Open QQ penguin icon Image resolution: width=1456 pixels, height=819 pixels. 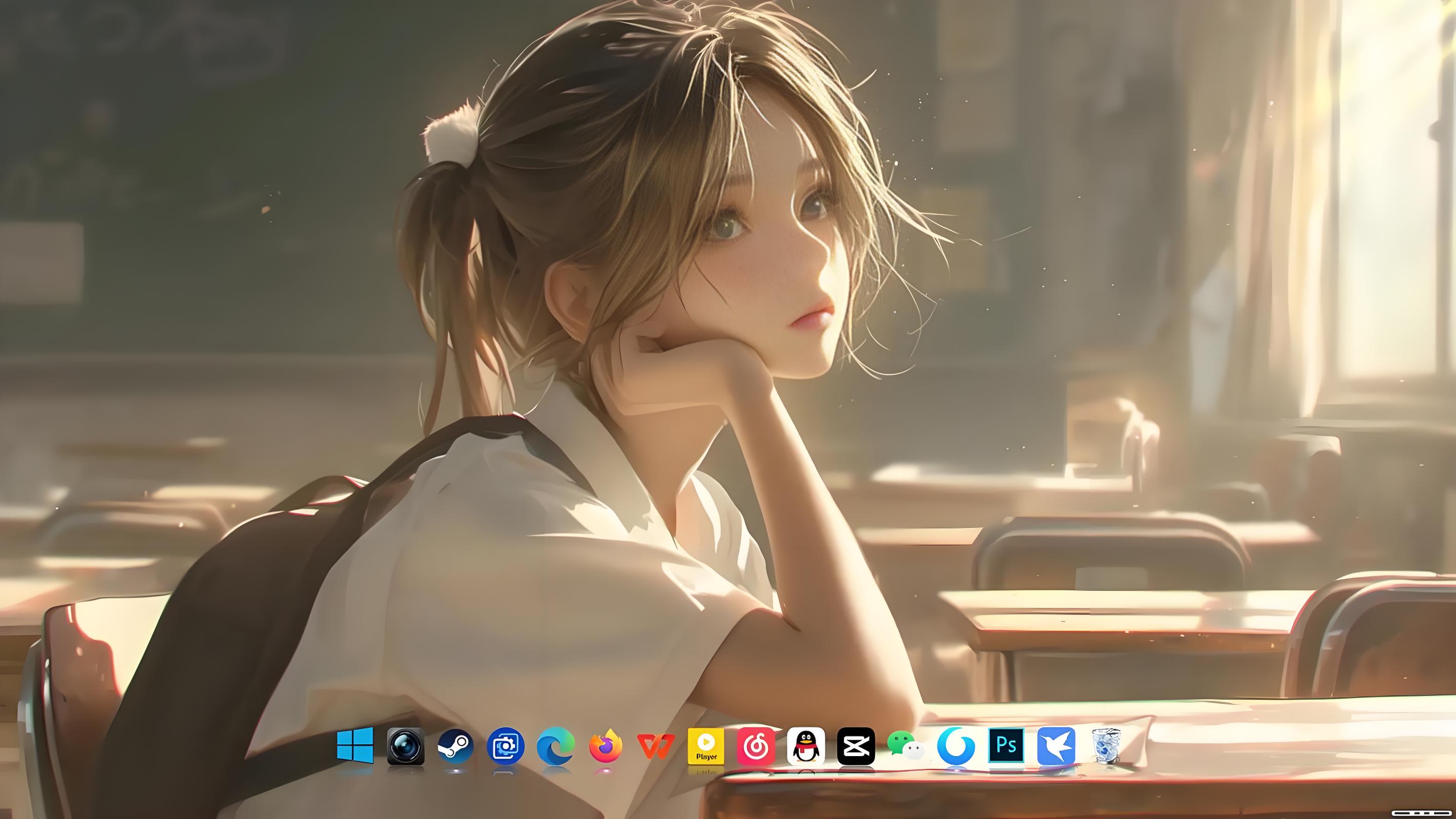pos(806,746)
